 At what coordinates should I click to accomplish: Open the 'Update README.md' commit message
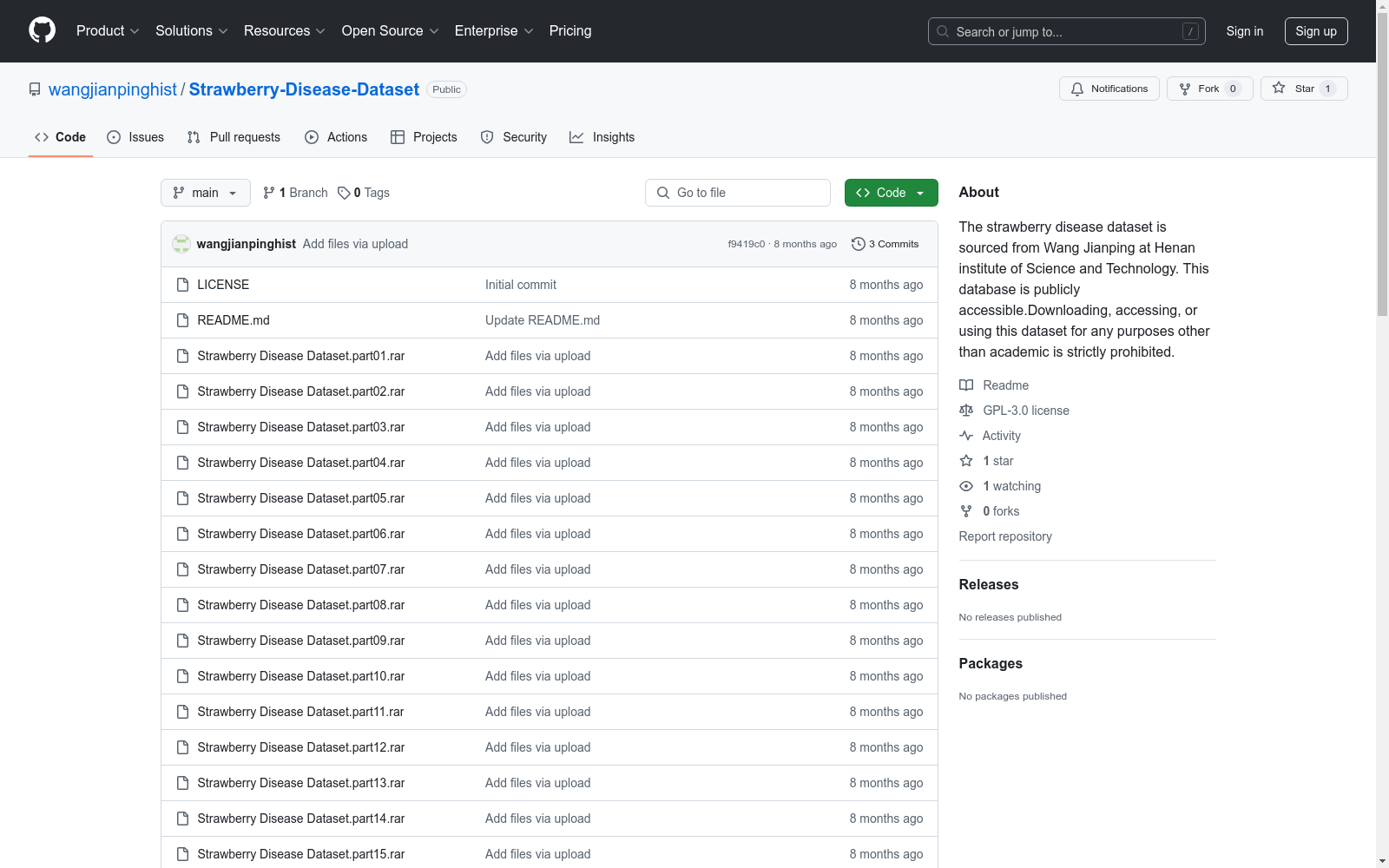tap(543, 320)
